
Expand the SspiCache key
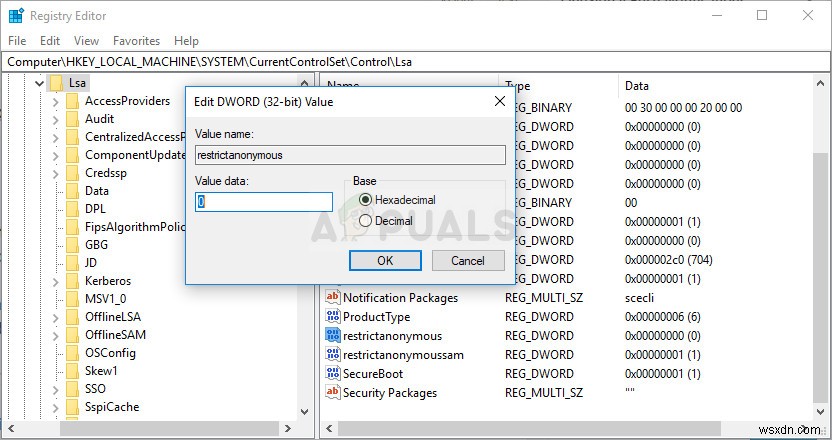[x=56, y=407]
